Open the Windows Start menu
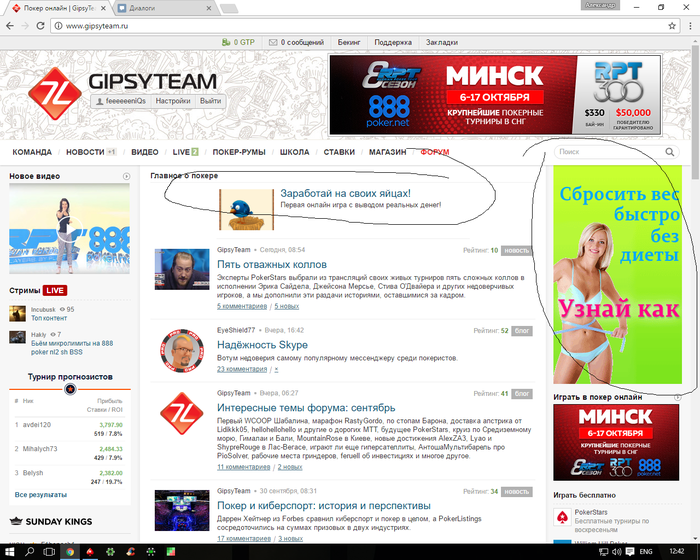The height and width of the screenshot is (560, 700). tap(9, 552)
